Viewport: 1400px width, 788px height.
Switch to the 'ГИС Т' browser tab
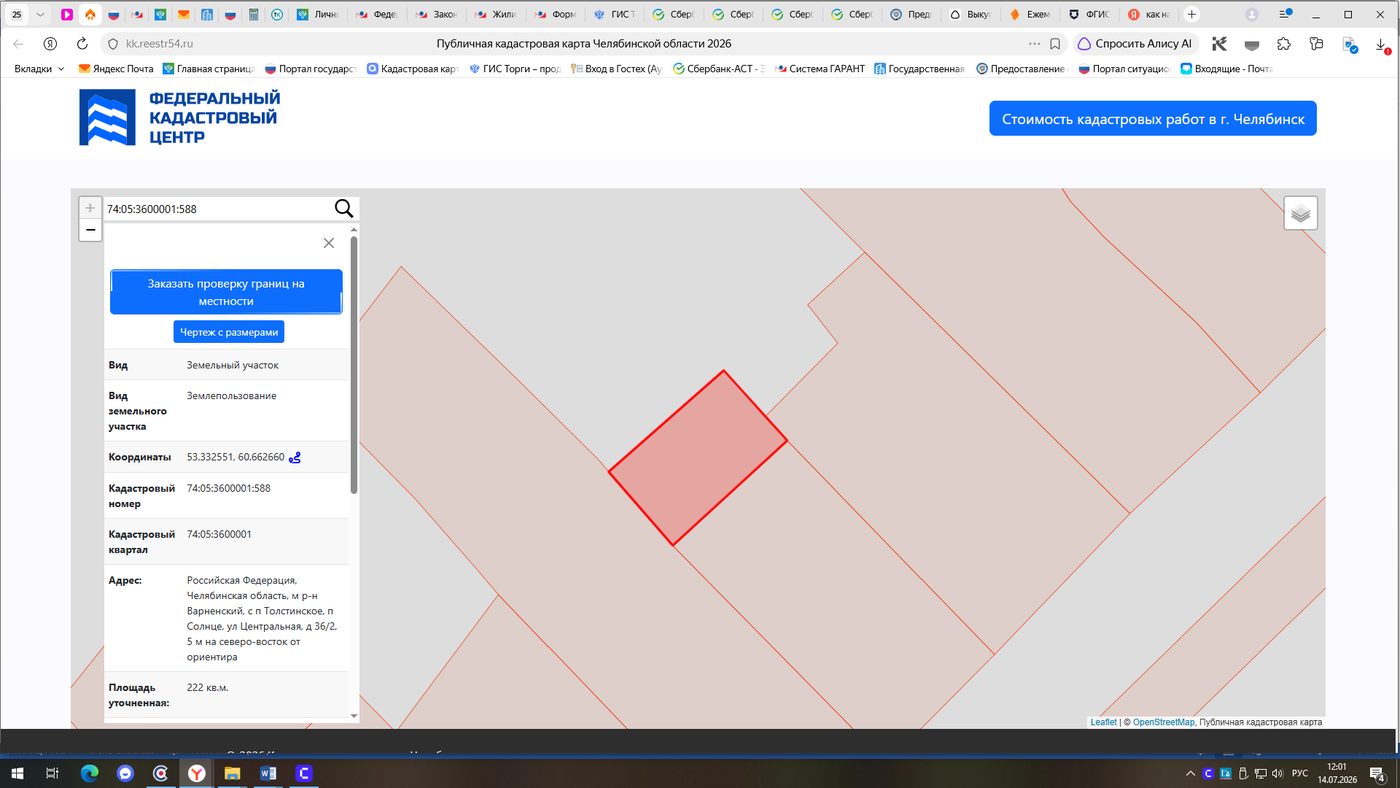614,15
